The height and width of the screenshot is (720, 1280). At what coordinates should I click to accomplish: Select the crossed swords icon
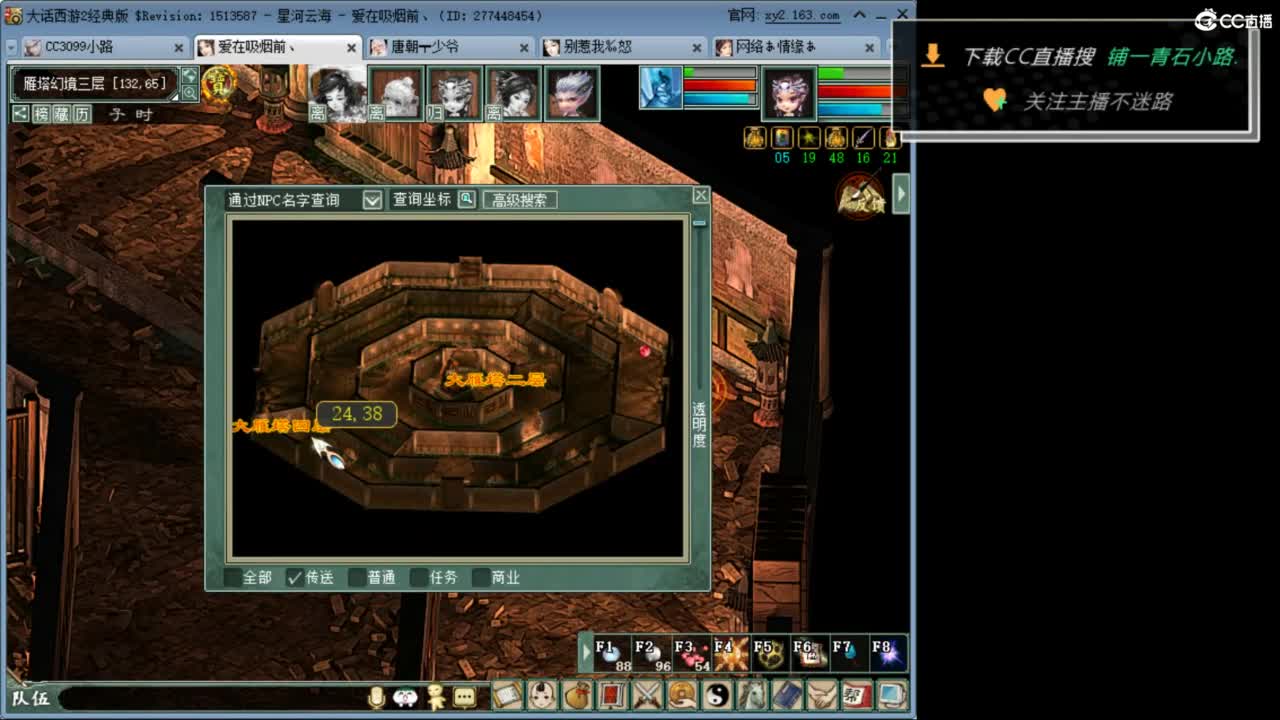pos(647,695)
